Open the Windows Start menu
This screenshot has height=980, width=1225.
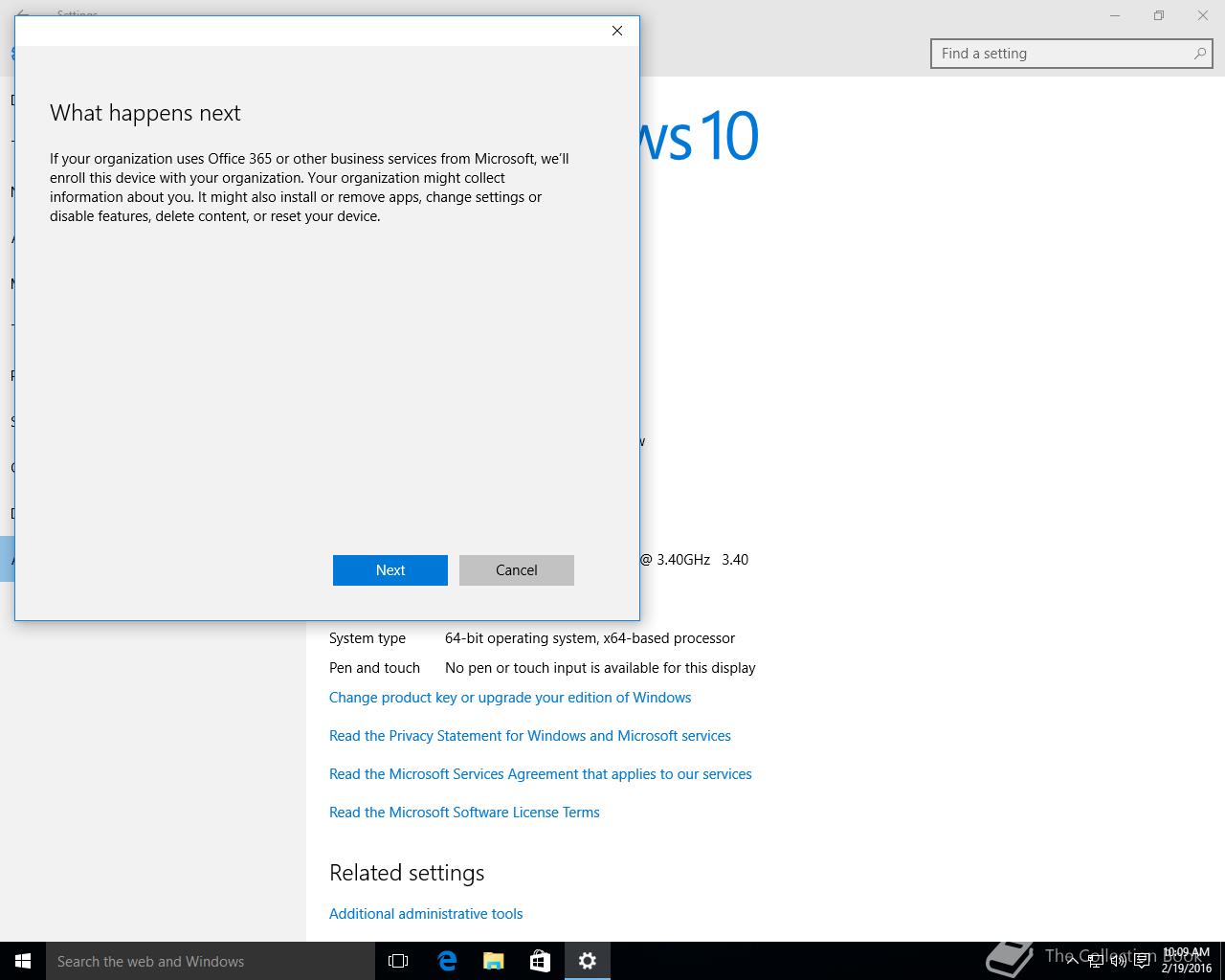23,961
